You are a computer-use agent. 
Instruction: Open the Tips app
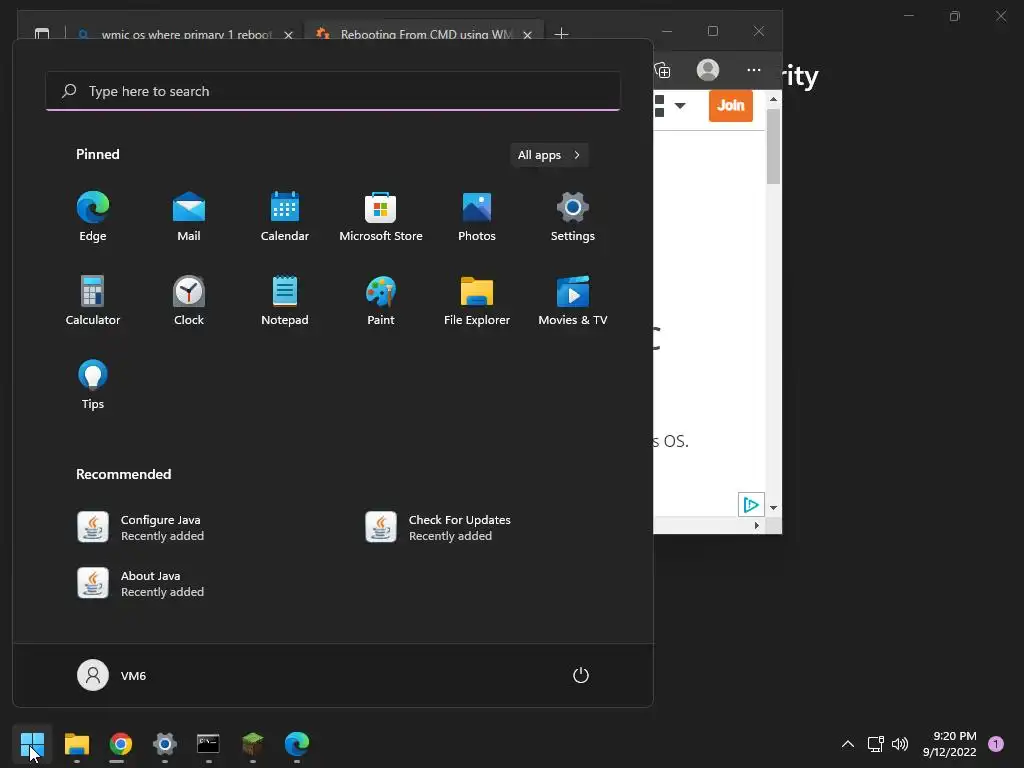tap(93, 385)
